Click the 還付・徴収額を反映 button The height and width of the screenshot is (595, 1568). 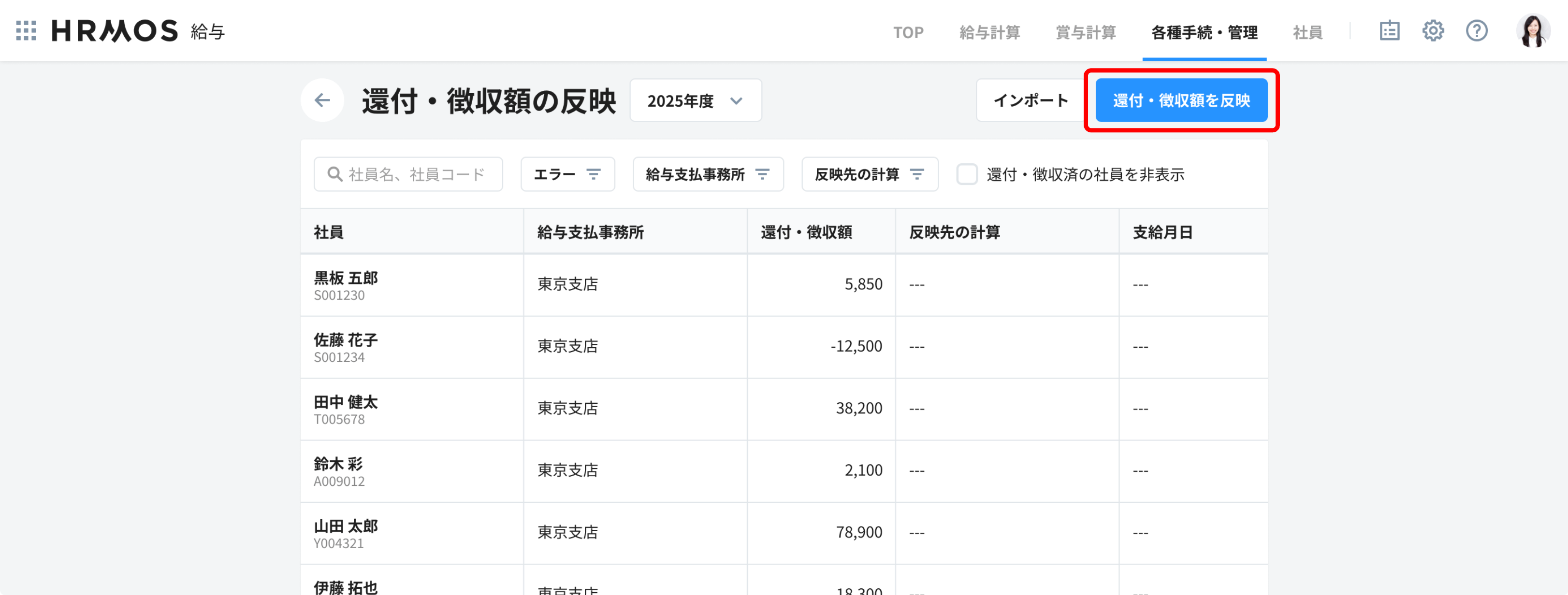[x=1181, y=100]
